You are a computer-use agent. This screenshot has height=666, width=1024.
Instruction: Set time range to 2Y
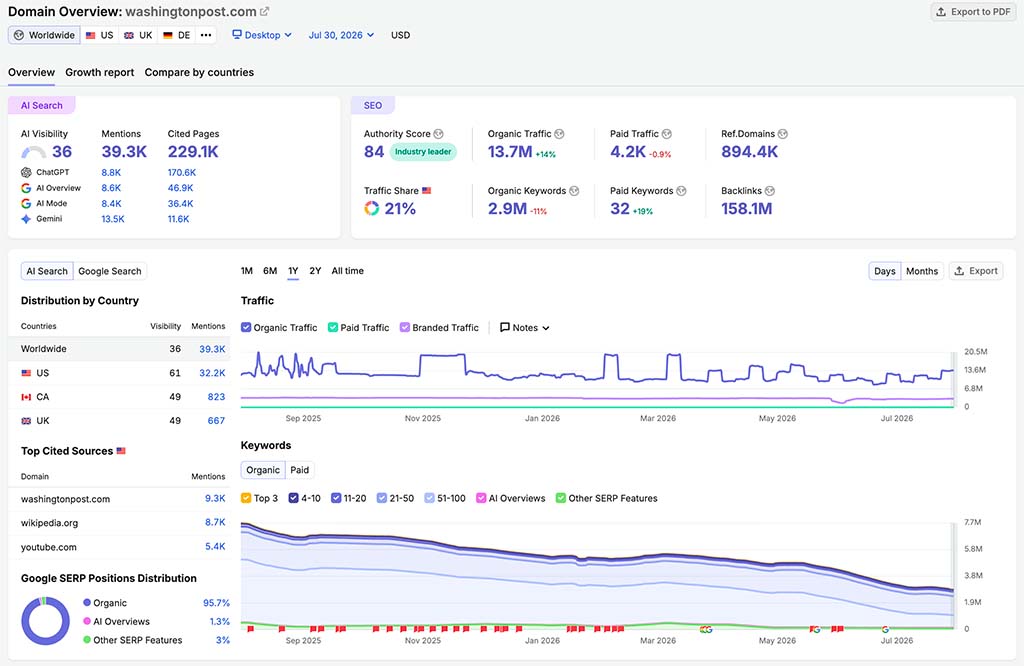(x=315, y=271)
